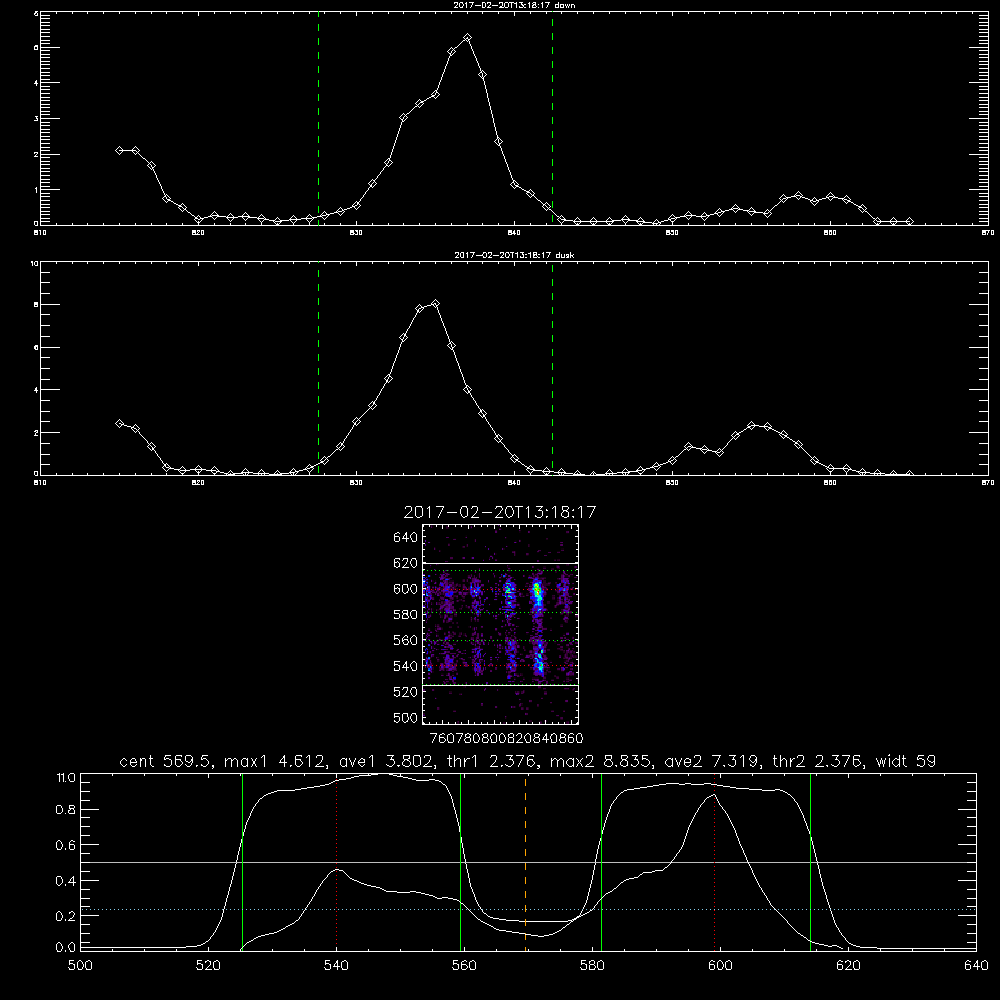Click the 520 label on bottom plot axis
This screenshot has width=1000, height=1000.
(x=208, y=966)
